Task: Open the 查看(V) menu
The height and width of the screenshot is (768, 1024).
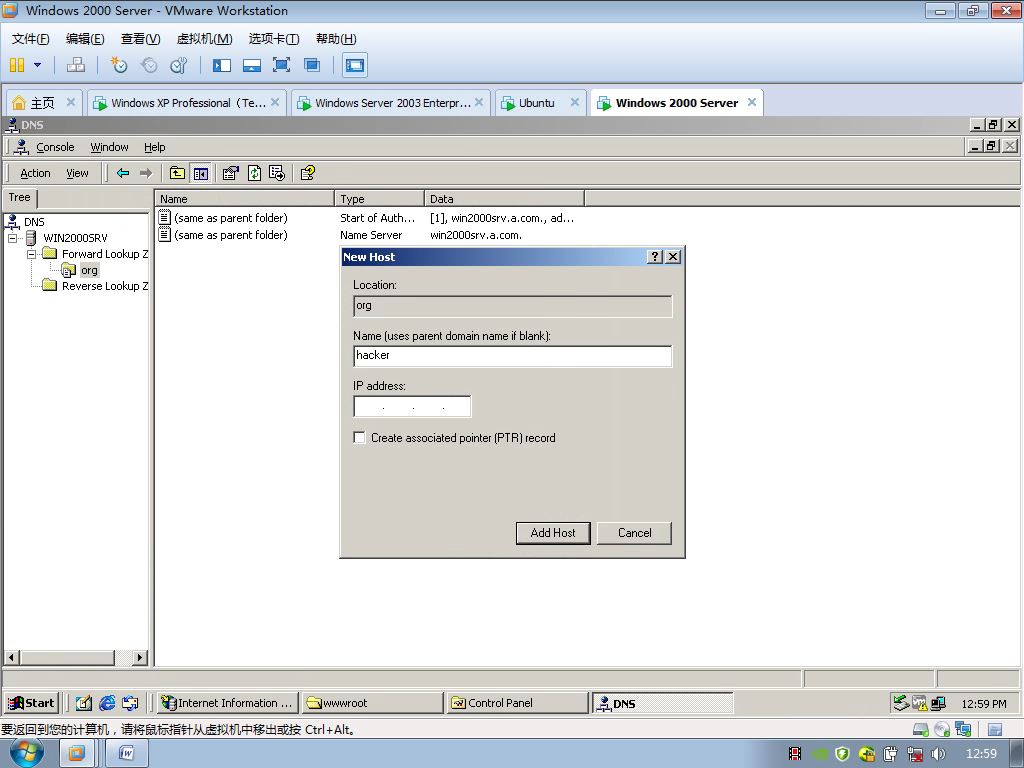Action: tap(140, 39)
